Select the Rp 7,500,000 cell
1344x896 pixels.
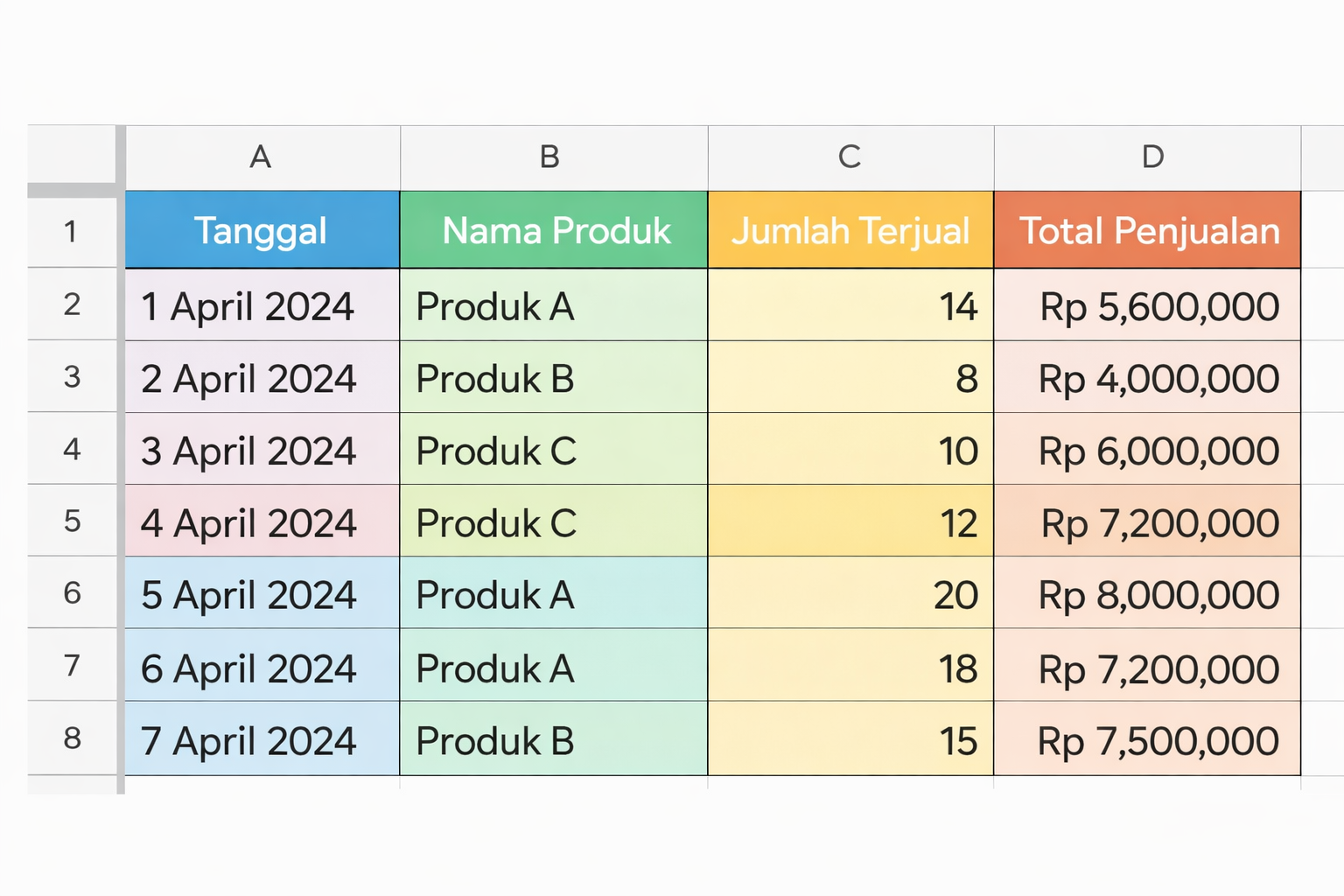pyautogui.click(x=1147, y=740)
